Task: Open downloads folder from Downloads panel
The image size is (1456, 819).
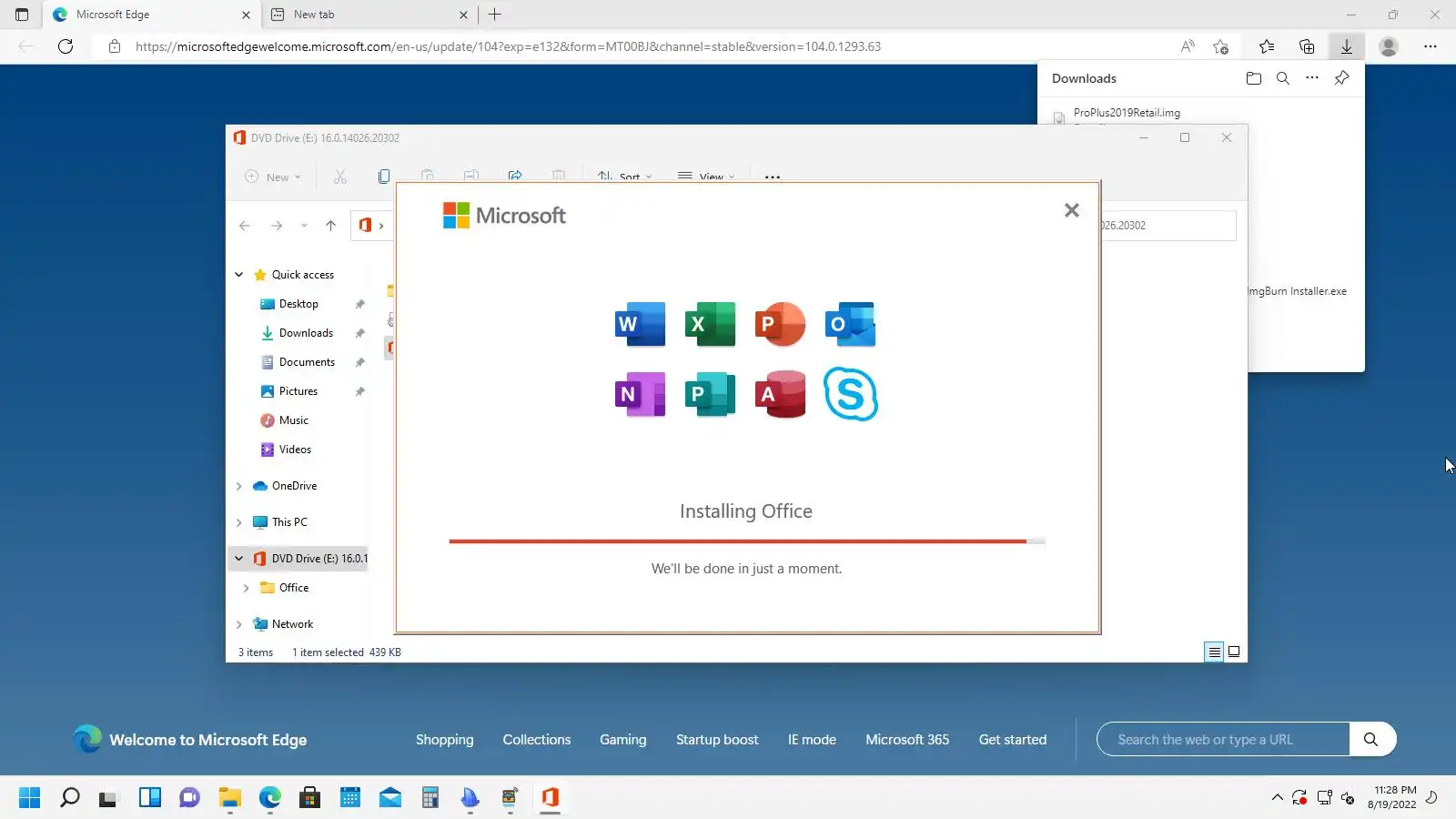Action: tap(1254, 78)
